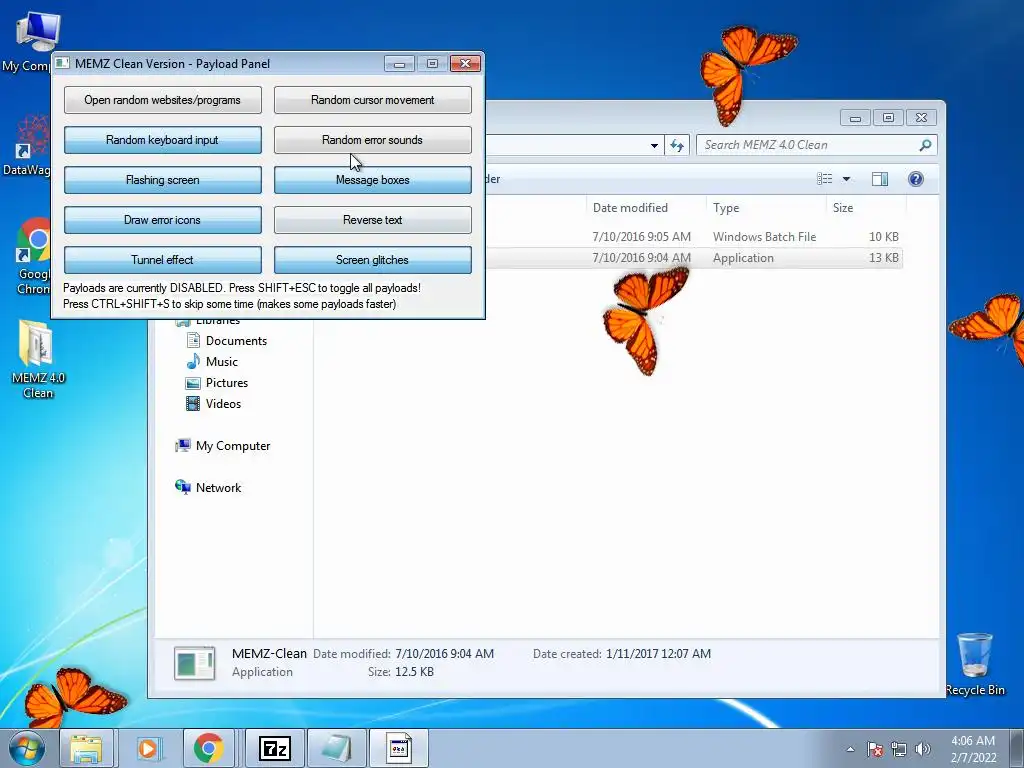The width and height of the screenshot is (1024, 768).
Task: Toggle the Message boxes payload
Action: point(372,180)
